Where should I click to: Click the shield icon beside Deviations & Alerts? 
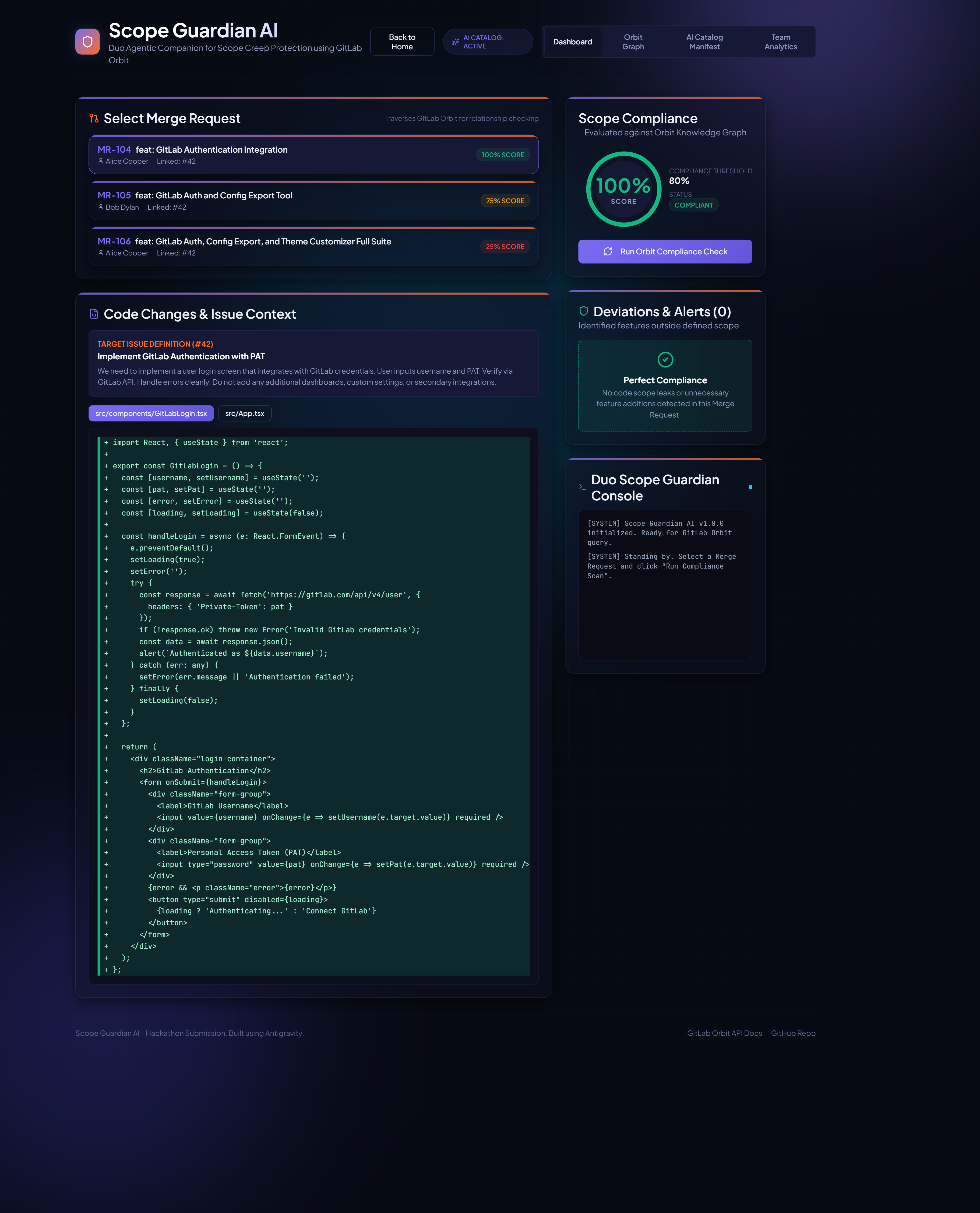pyautogui.click(x=584, y=311)
